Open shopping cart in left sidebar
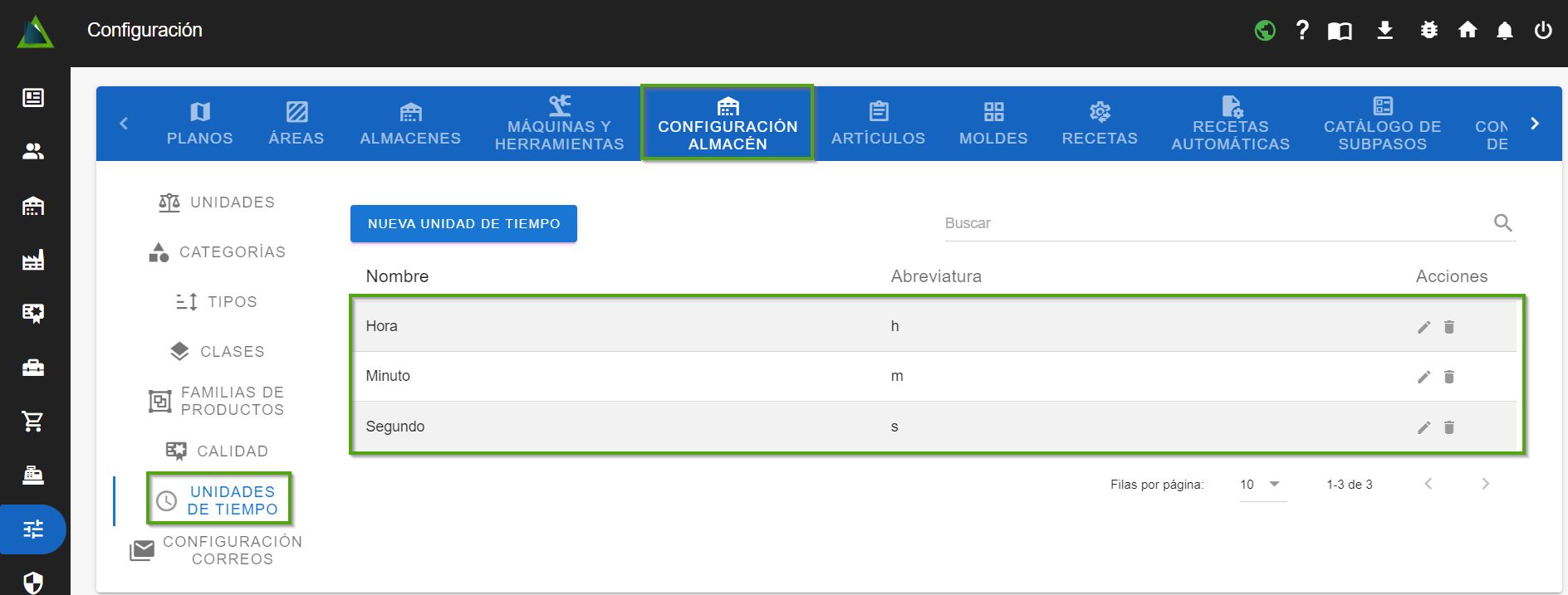 point(33,422)
